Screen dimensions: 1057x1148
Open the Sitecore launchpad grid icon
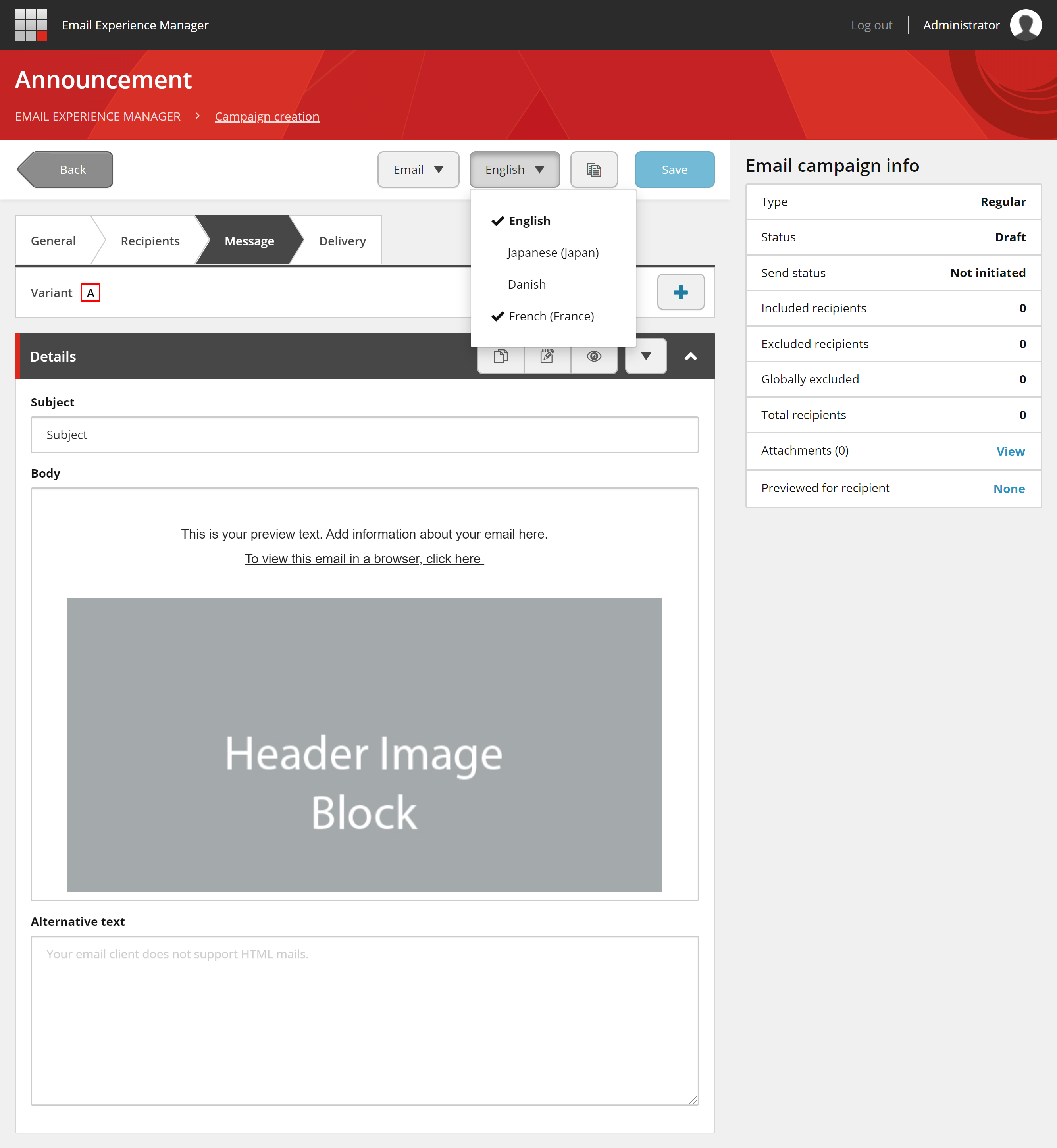(31, 25)
